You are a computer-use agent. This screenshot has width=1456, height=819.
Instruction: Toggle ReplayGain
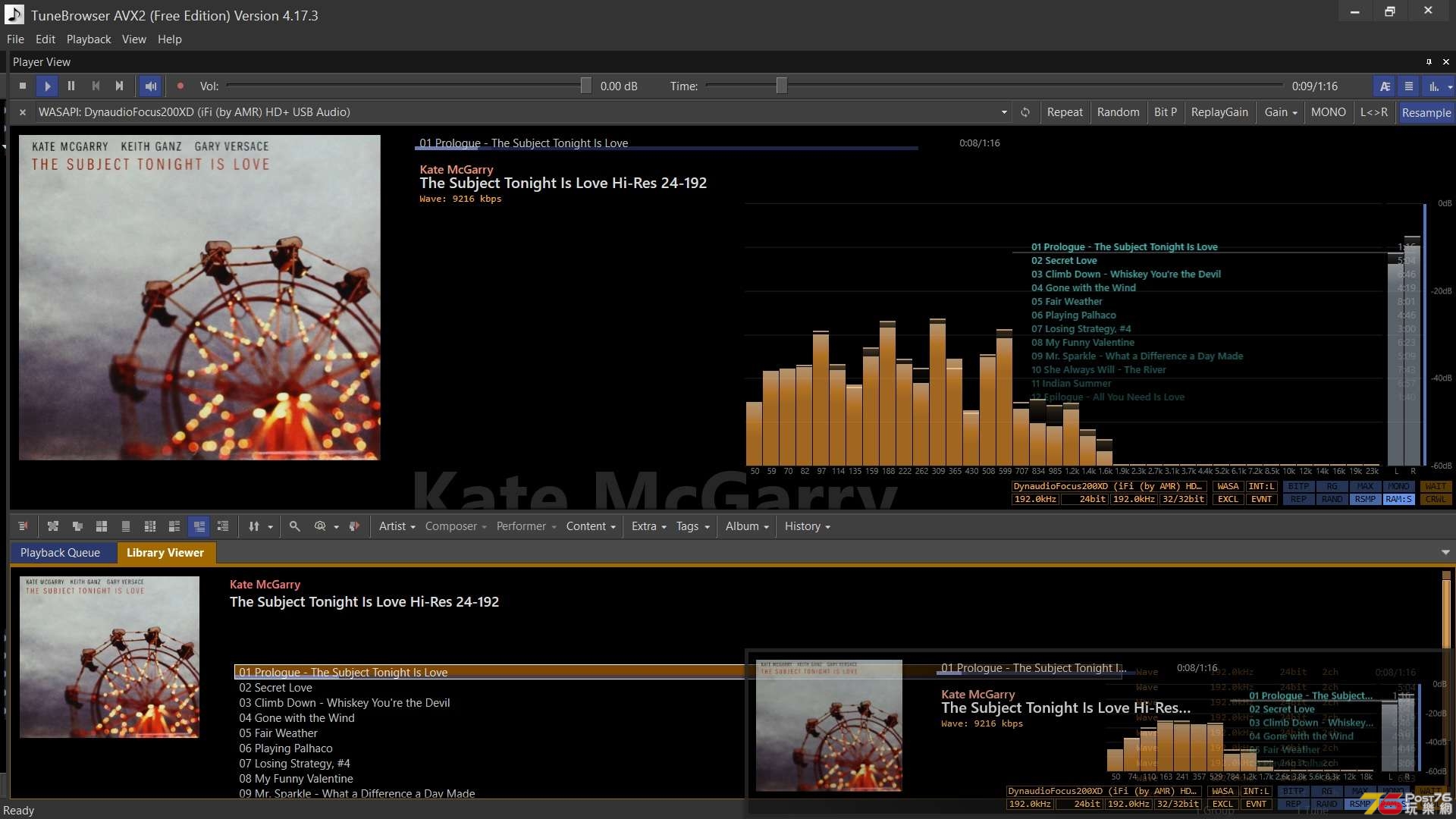point(1219,112)
